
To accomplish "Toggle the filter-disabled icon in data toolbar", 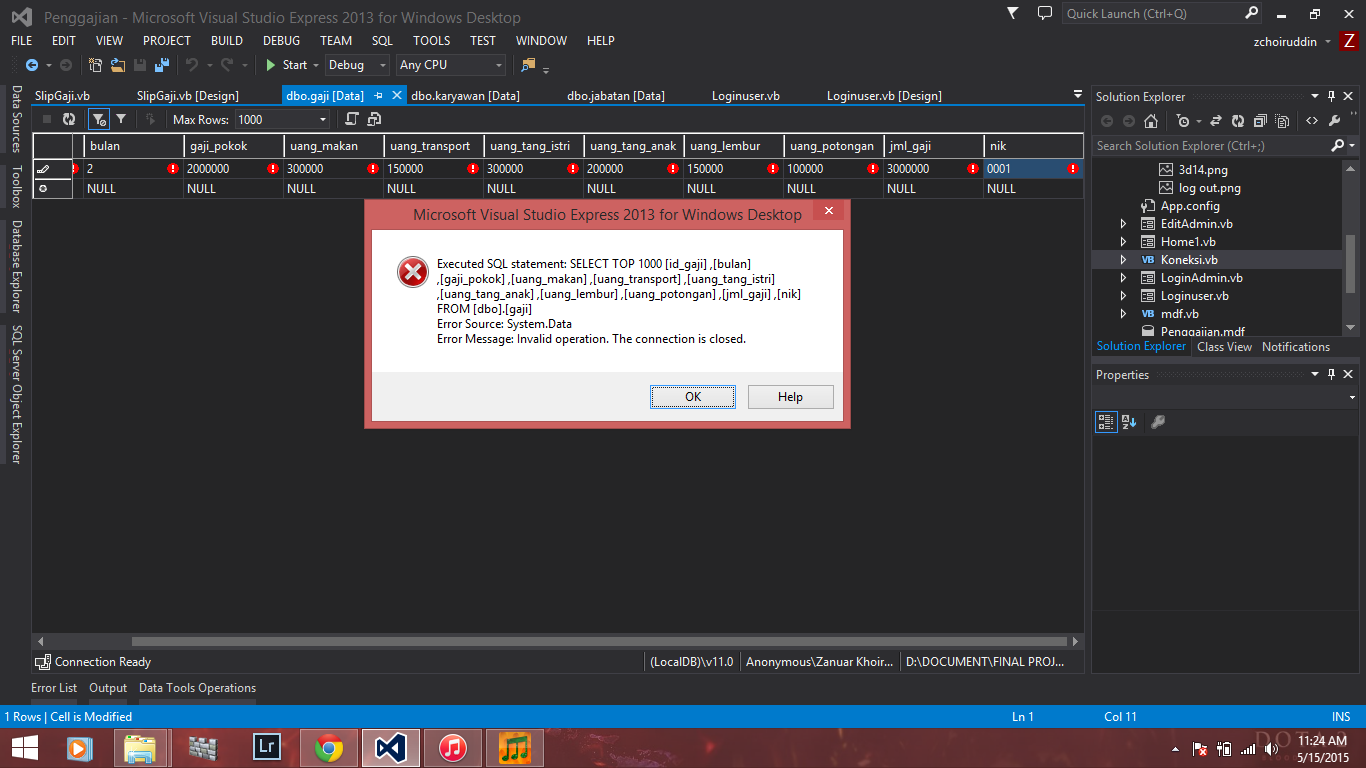I will point(98,119).
